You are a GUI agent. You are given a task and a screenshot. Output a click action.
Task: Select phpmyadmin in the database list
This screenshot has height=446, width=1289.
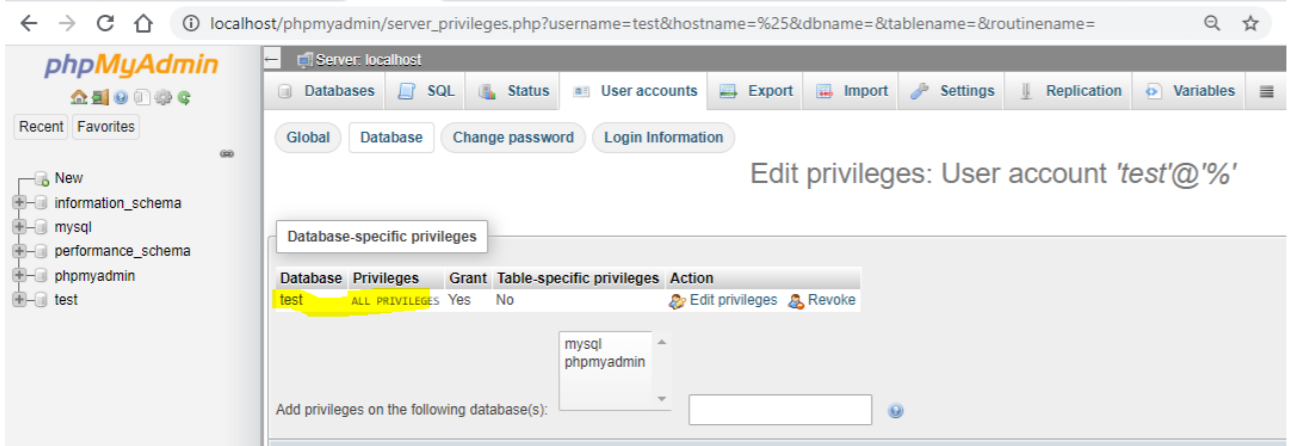605,362
